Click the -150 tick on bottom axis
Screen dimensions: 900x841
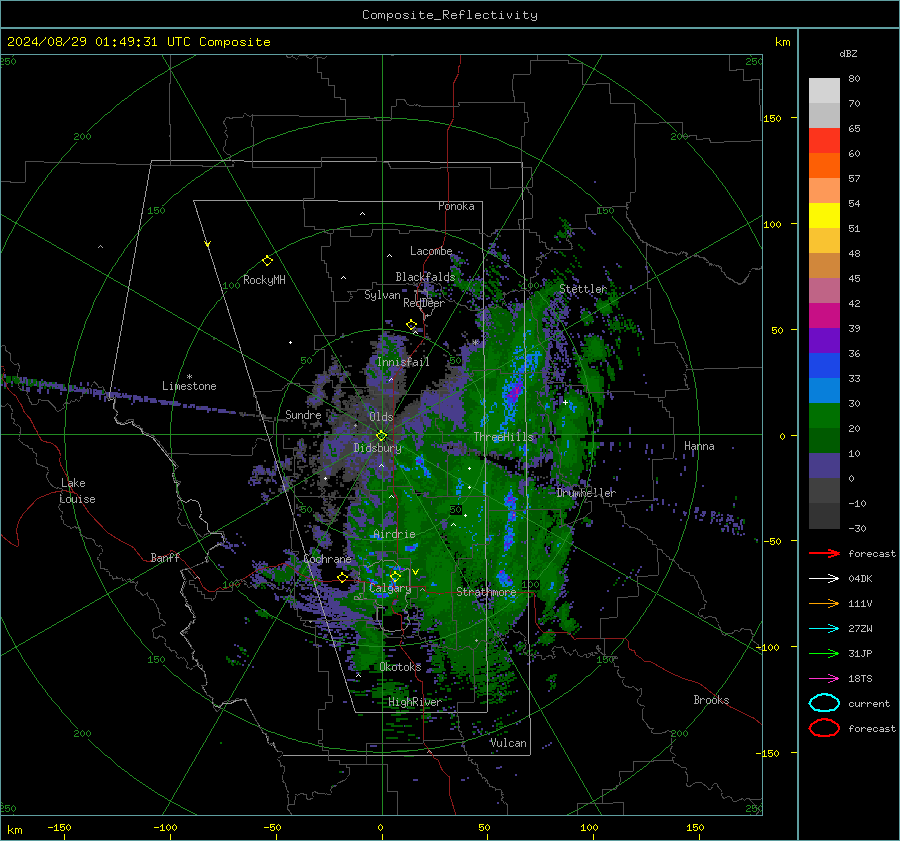59,827
